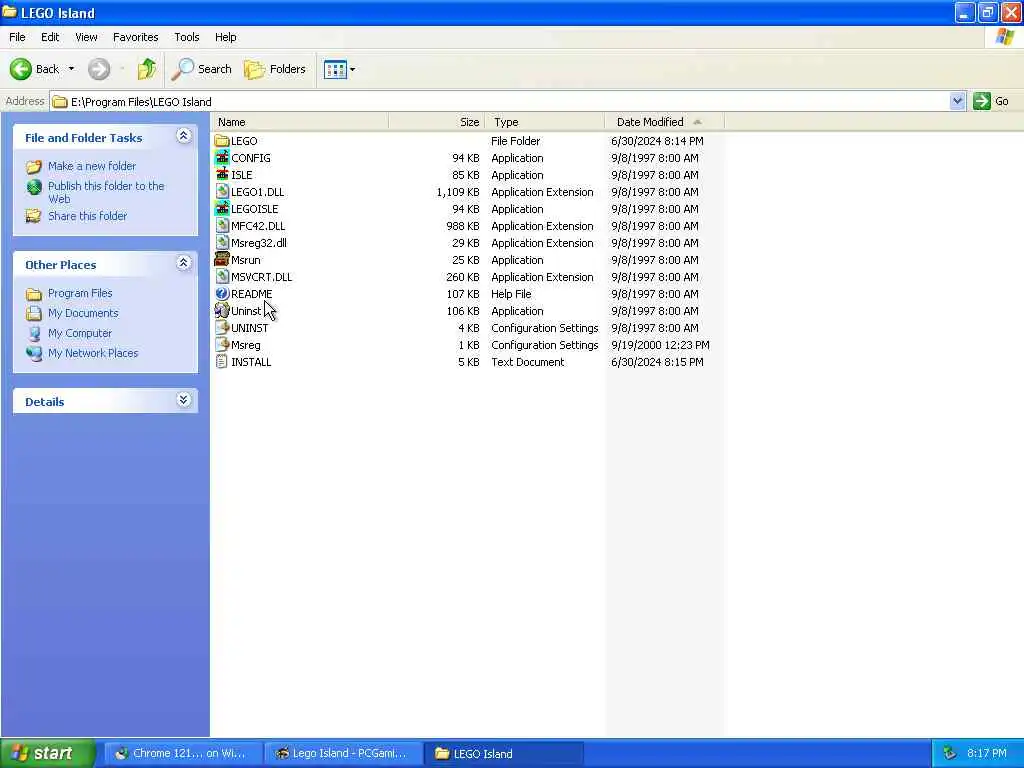
Task: Open the Favorites menu
Action: [136, 37]
